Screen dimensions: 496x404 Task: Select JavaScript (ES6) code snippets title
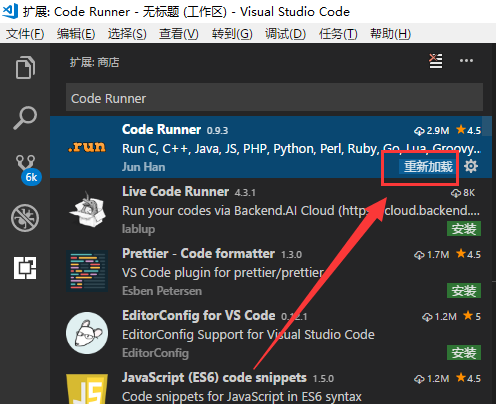tap(214, 378)
